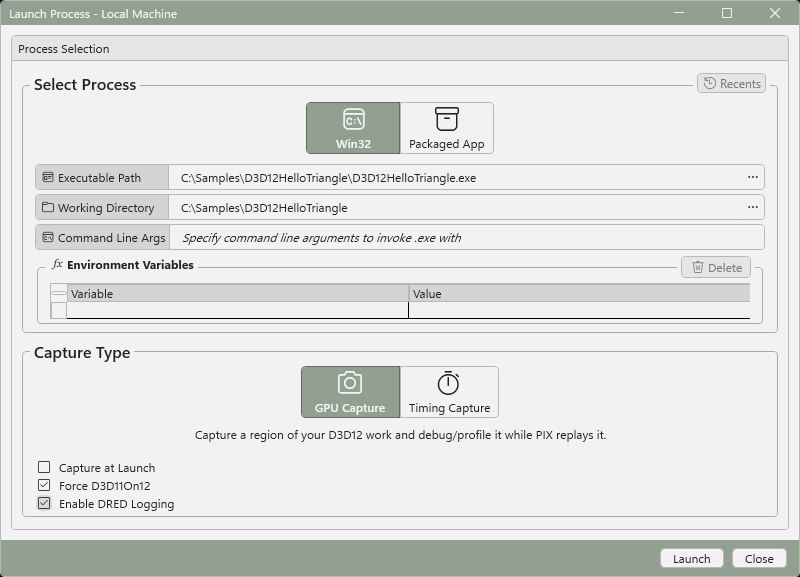Image resolution: width=800 pixels, height=577 pixels.
Task: Maximize the Launch Process window
Action: [x=727, y=13]
